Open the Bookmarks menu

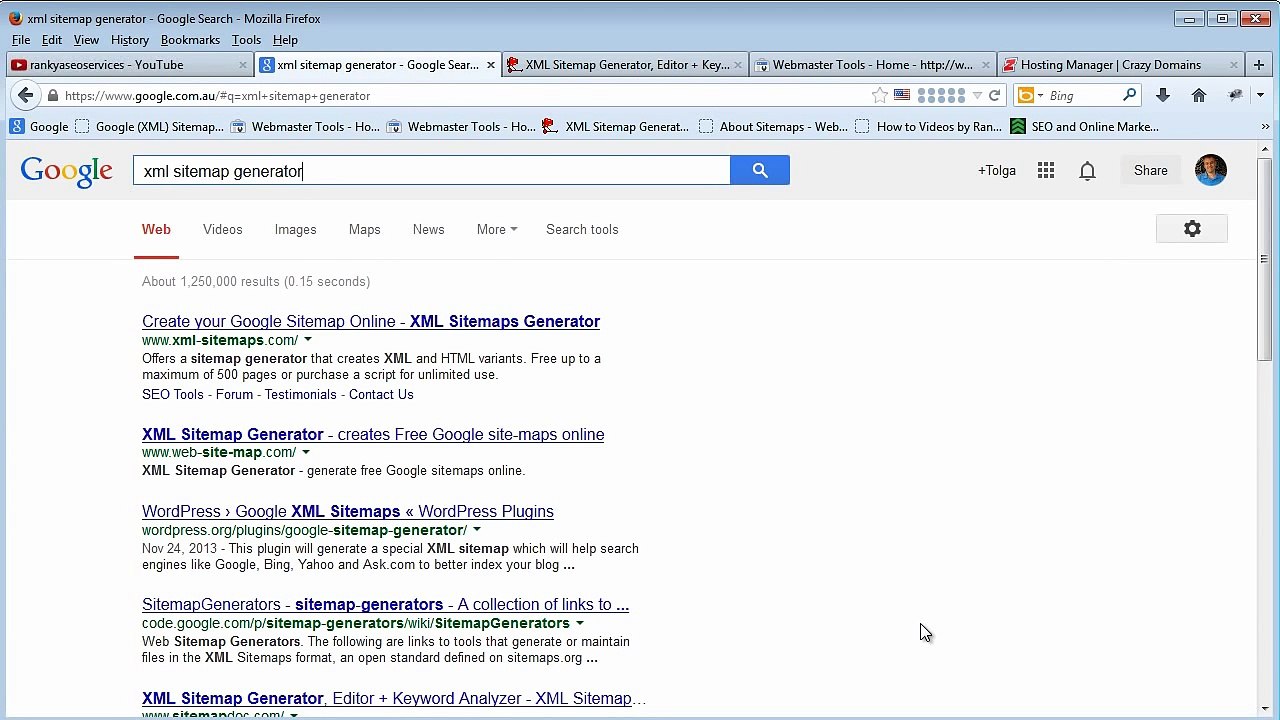(x=190, y=40)
